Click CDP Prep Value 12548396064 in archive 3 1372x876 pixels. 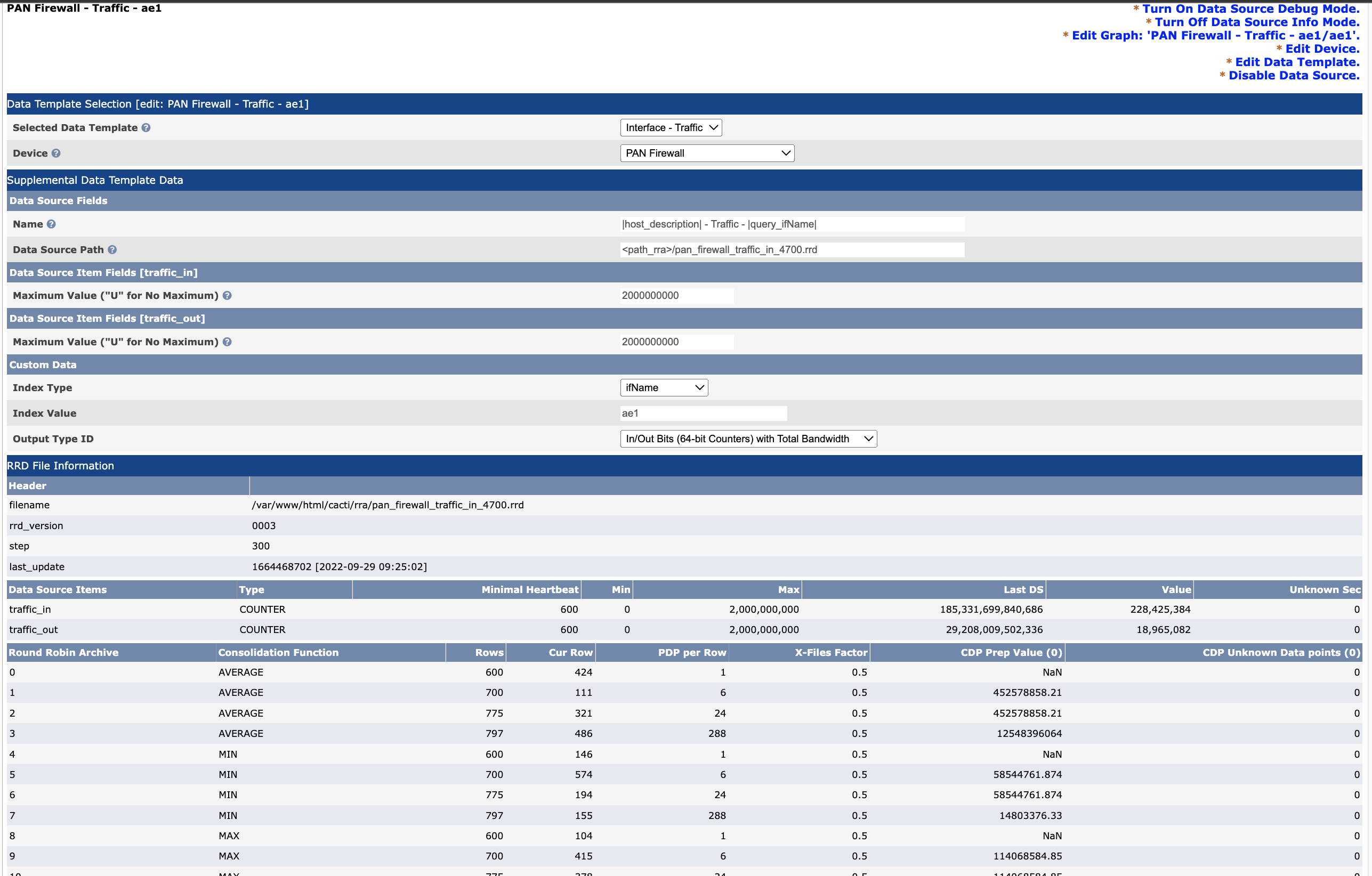pyautogui.click(x=1029, y=734)
